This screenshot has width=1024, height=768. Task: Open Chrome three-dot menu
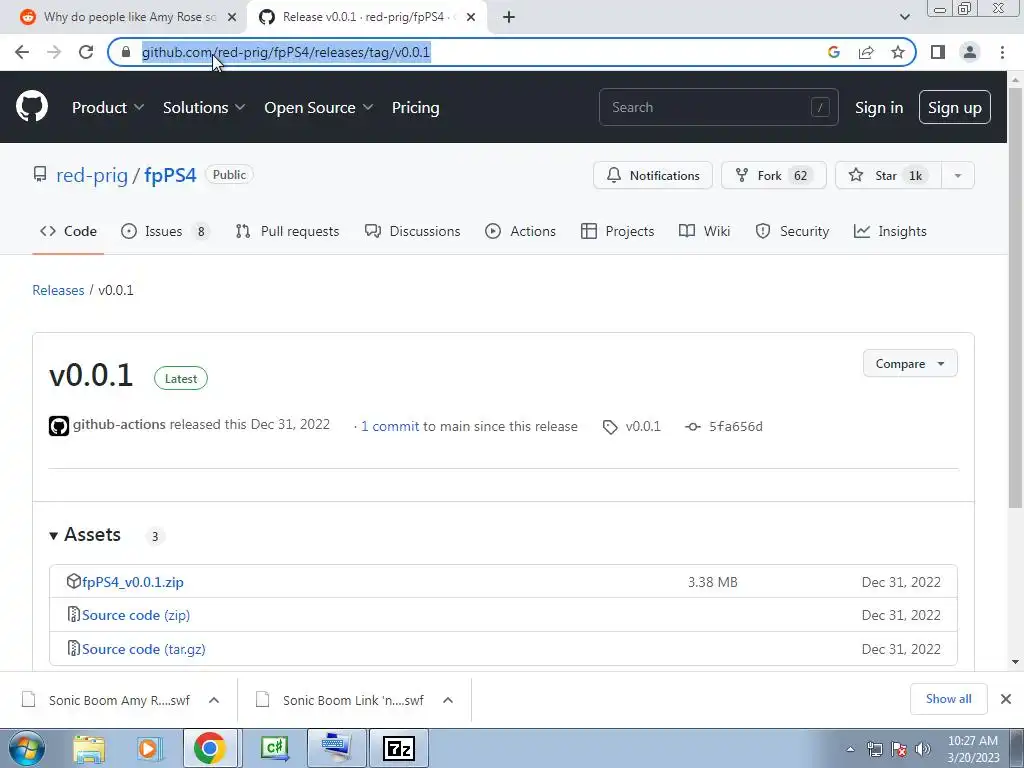point(1002,52)
